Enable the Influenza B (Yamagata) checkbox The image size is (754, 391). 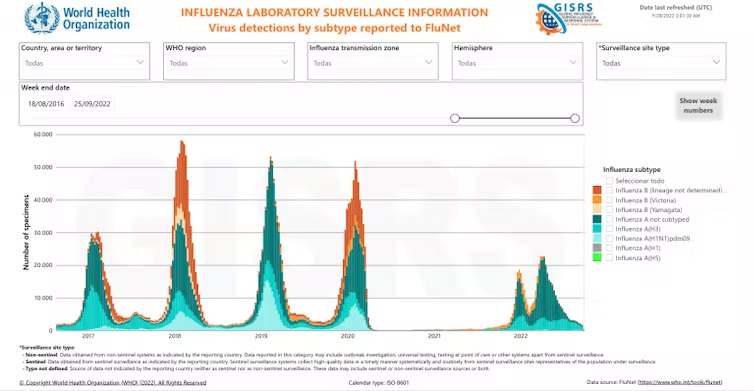[609, 210]
